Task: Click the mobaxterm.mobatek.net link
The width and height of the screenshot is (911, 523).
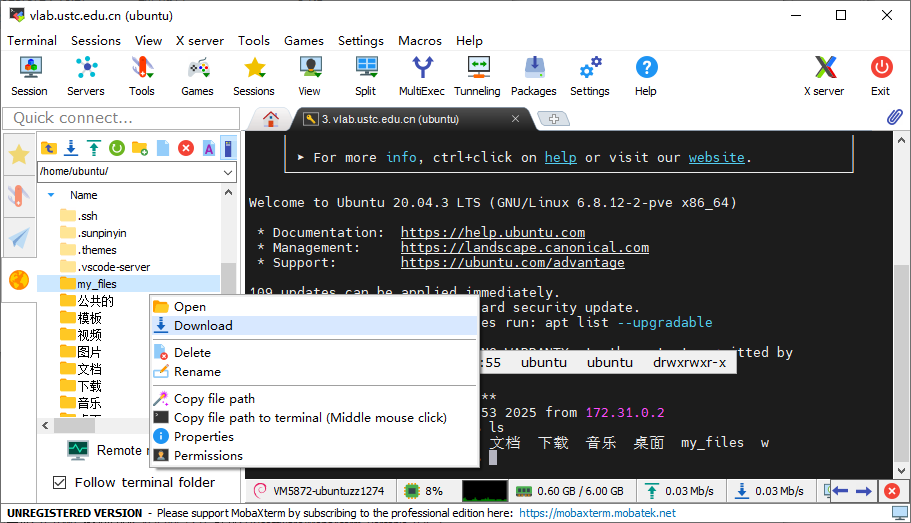Action: (597, 513)
